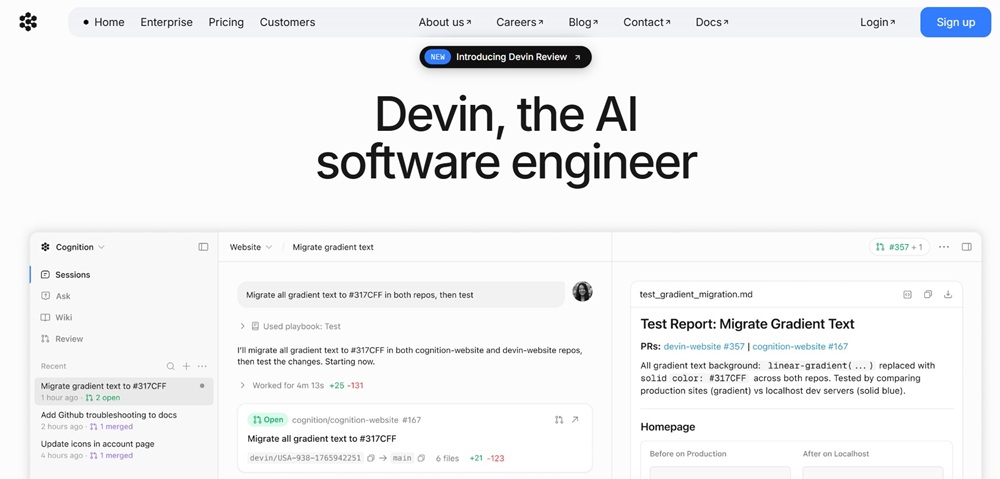This screenshot has width=1000, height=479.
Task: Select the Add Github troubleshooting to docs session
Action: coord(109,415)
